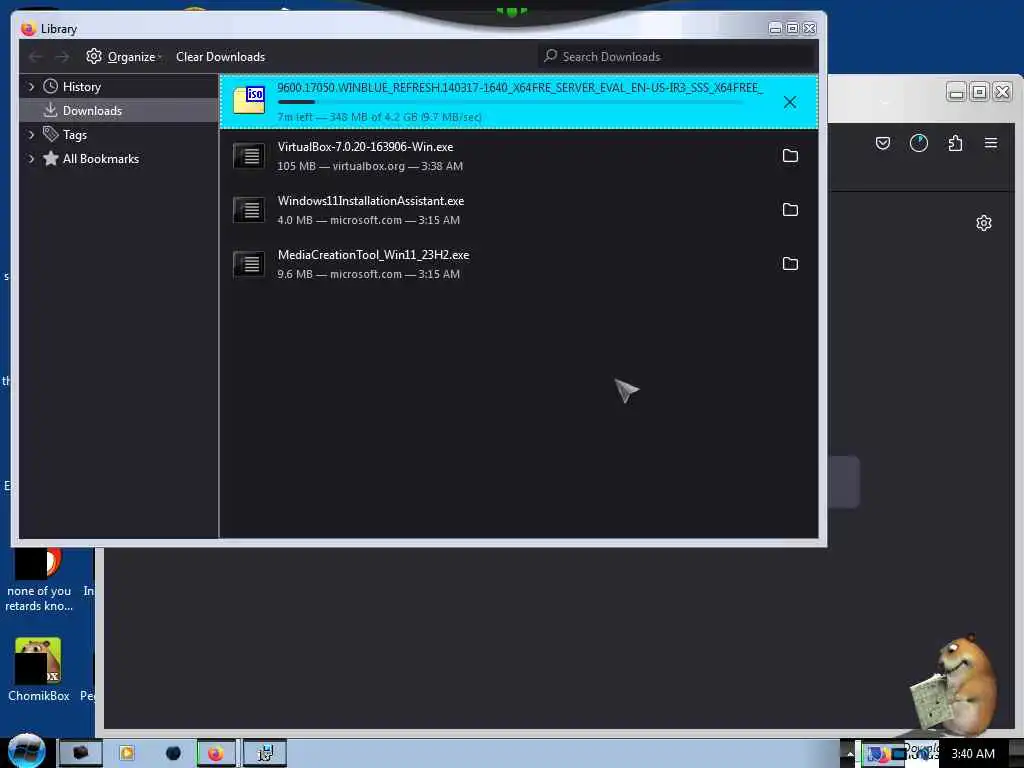Click the installer taskbar button beside Firefox
Screen dimensions: 1024x768
click(264, 754)
